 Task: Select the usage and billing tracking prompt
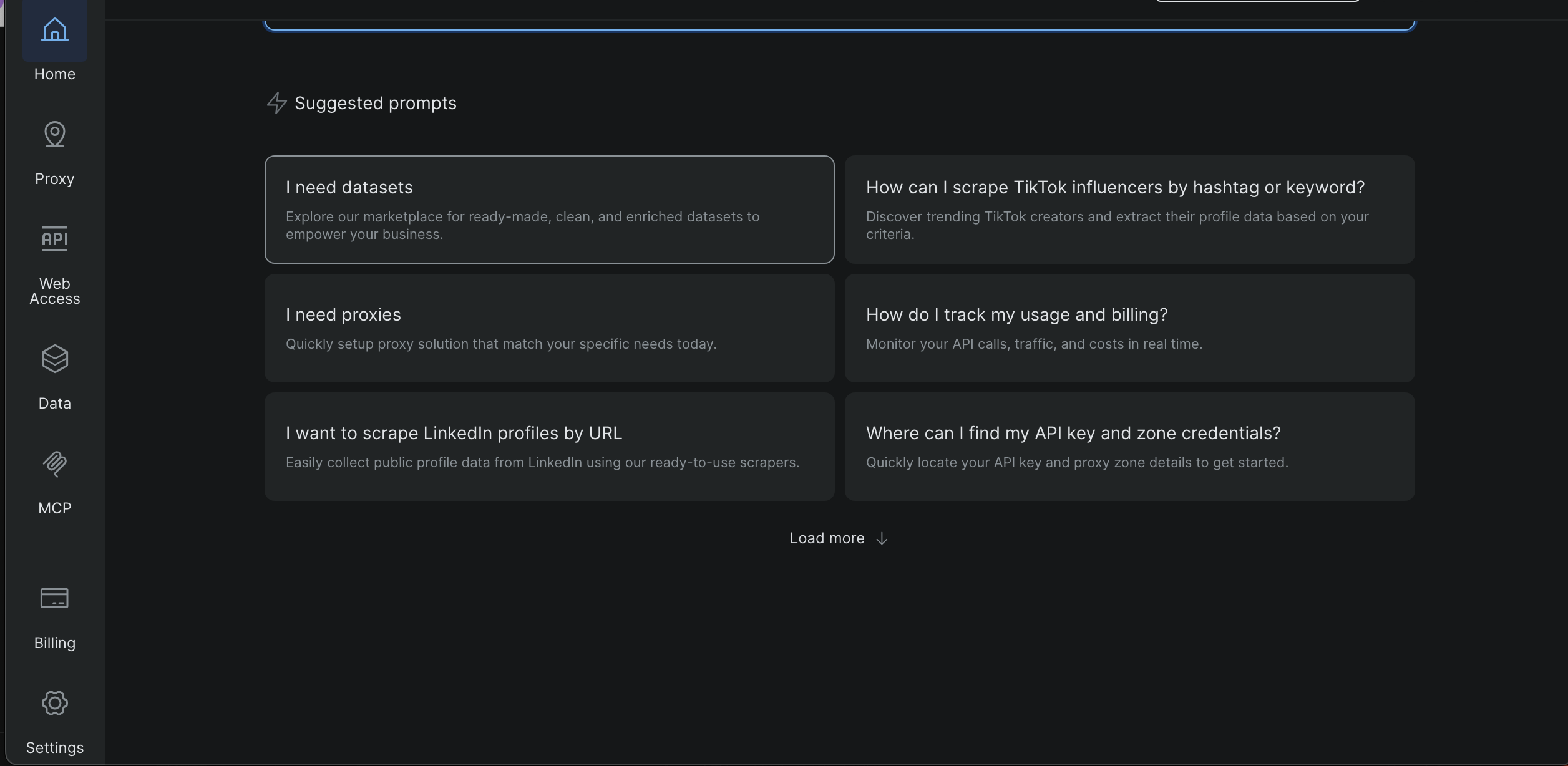click(1129, 328)
